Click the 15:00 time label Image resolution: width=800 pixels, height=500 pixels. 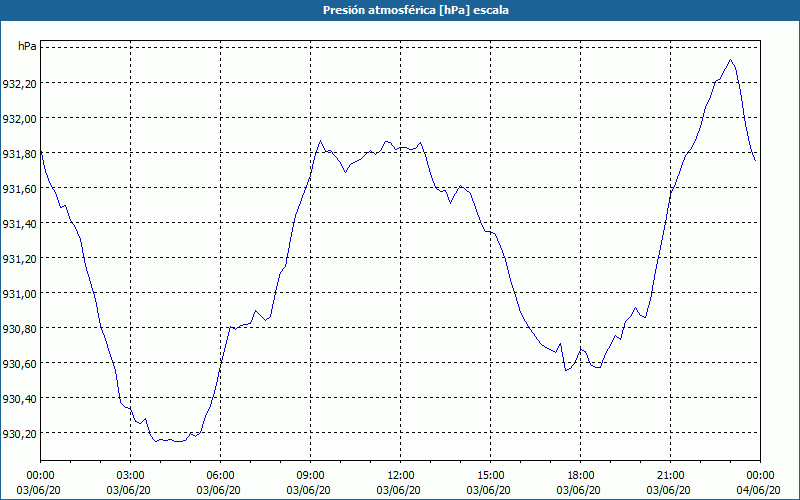pyautogui.click(x=490, y=476)
